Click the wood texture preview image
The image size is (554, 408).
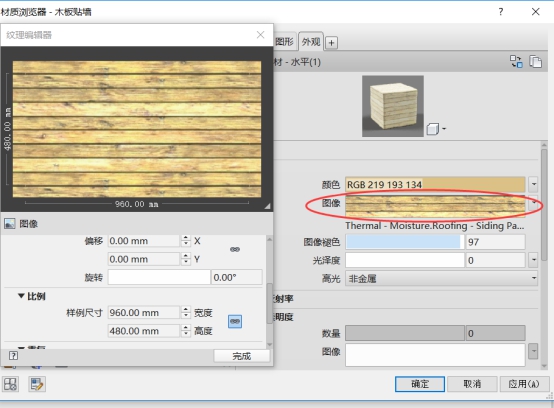tap(137, 129)
